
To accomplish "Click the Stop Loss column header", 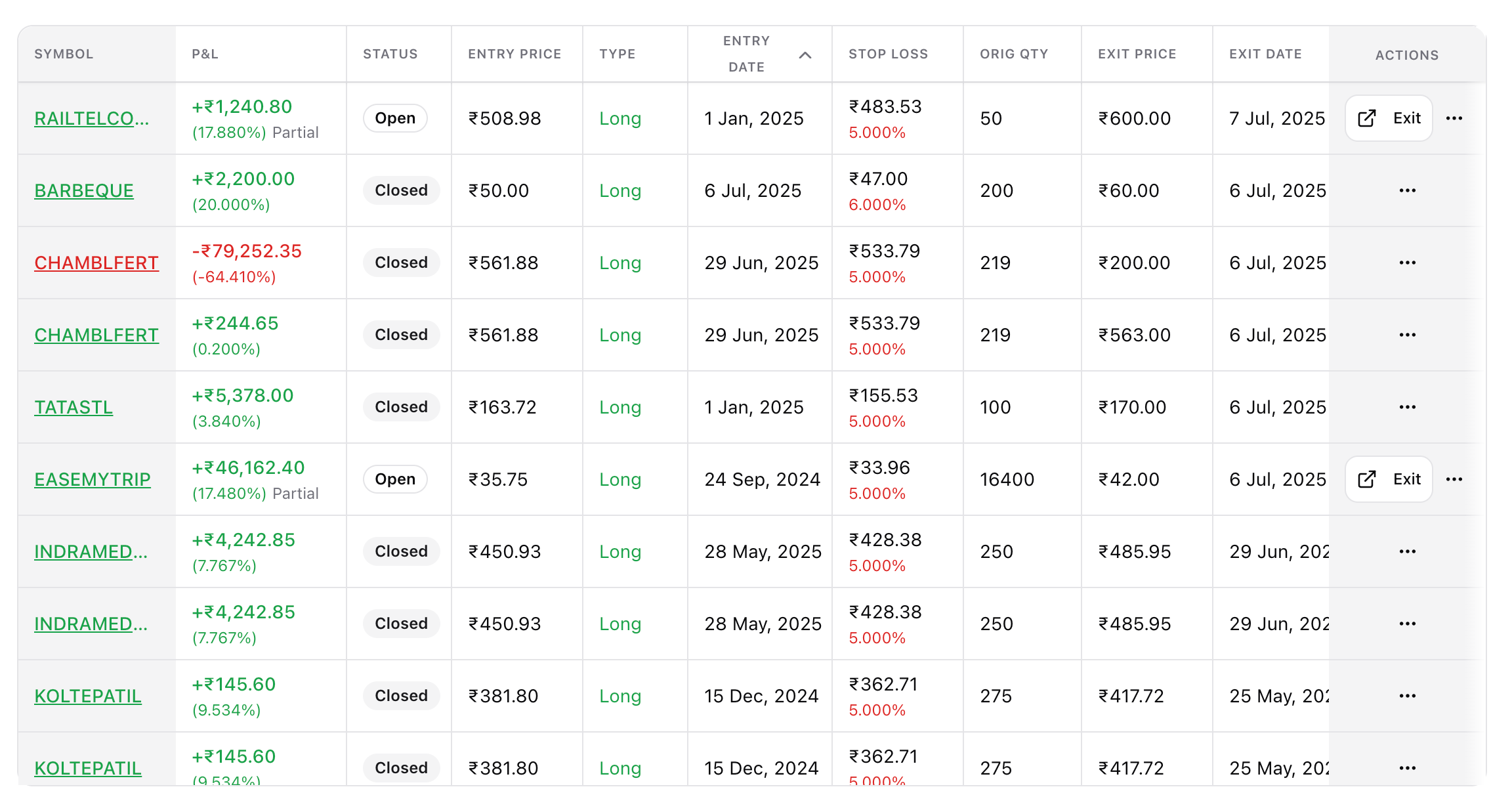I will tap(888, 54).
